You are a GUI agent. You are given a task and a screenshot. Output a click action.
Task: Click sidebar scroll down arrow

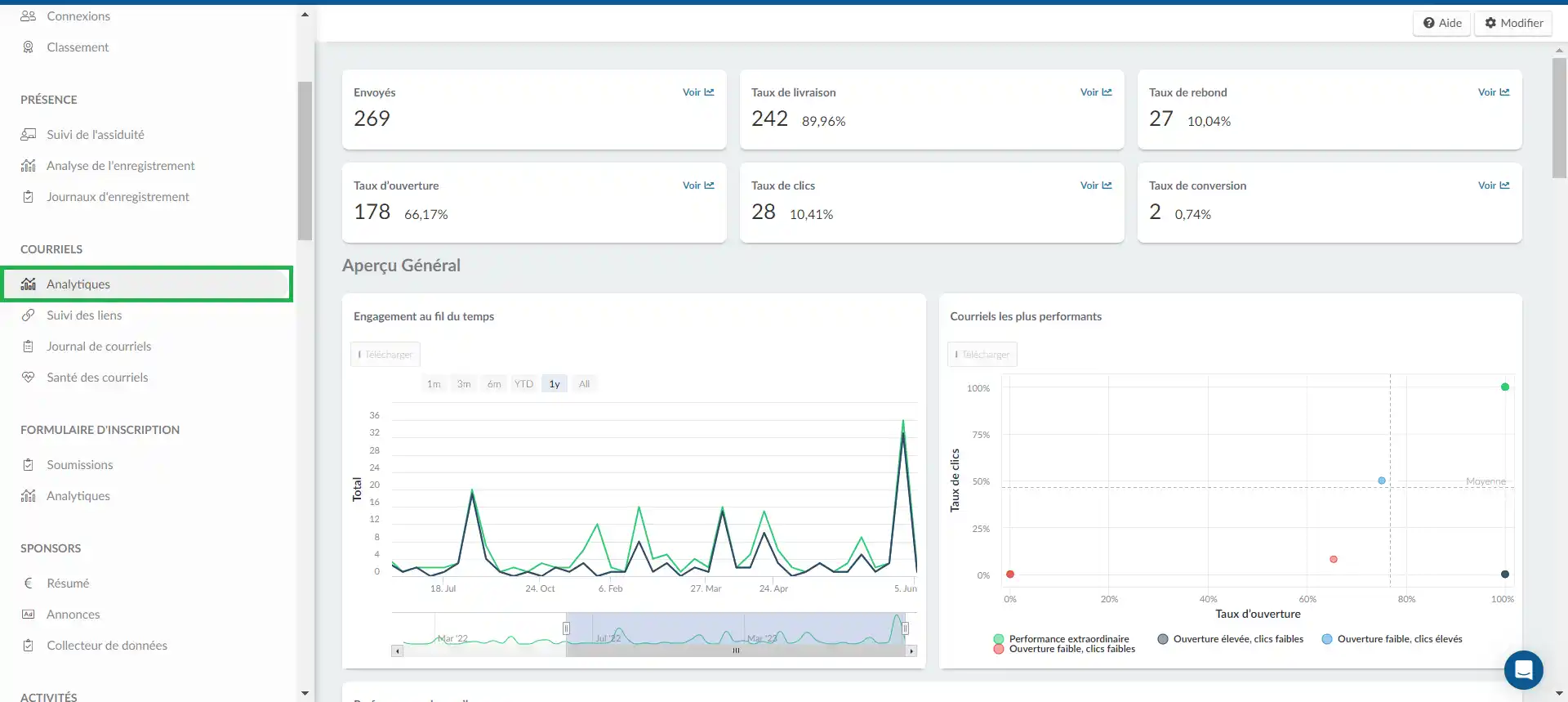(x=305, y=693)
